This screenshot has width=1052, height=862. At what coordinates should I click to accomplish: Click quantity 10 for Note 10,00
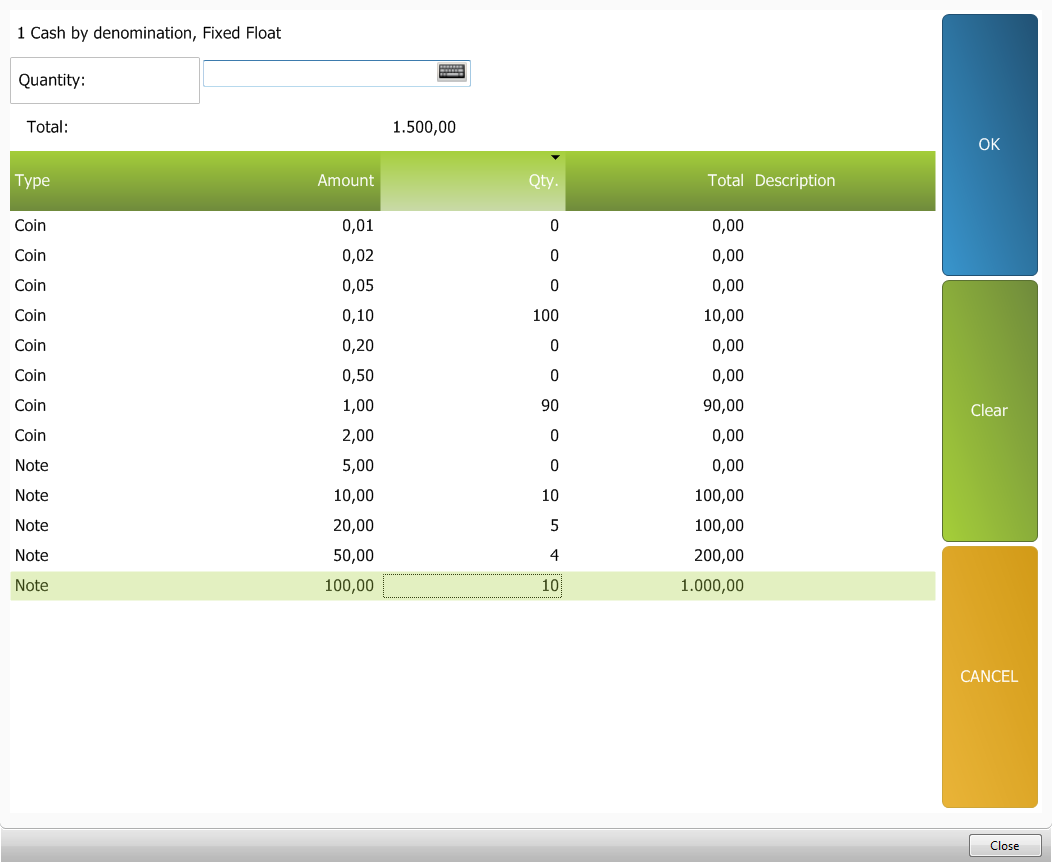pos(549,496)
